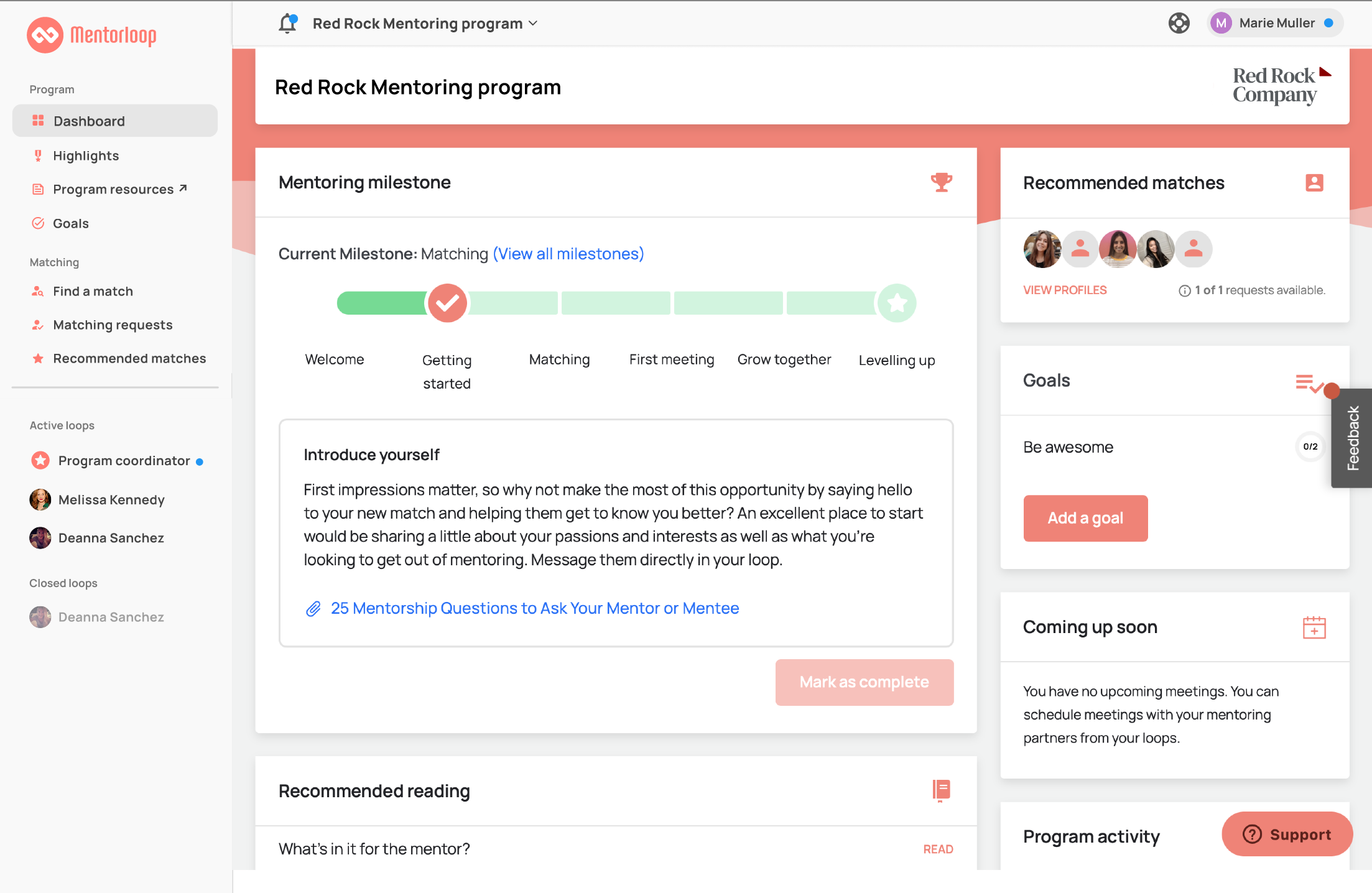Click the star icon beside Recommended matches
The image size is (1372, 893).
38,358
